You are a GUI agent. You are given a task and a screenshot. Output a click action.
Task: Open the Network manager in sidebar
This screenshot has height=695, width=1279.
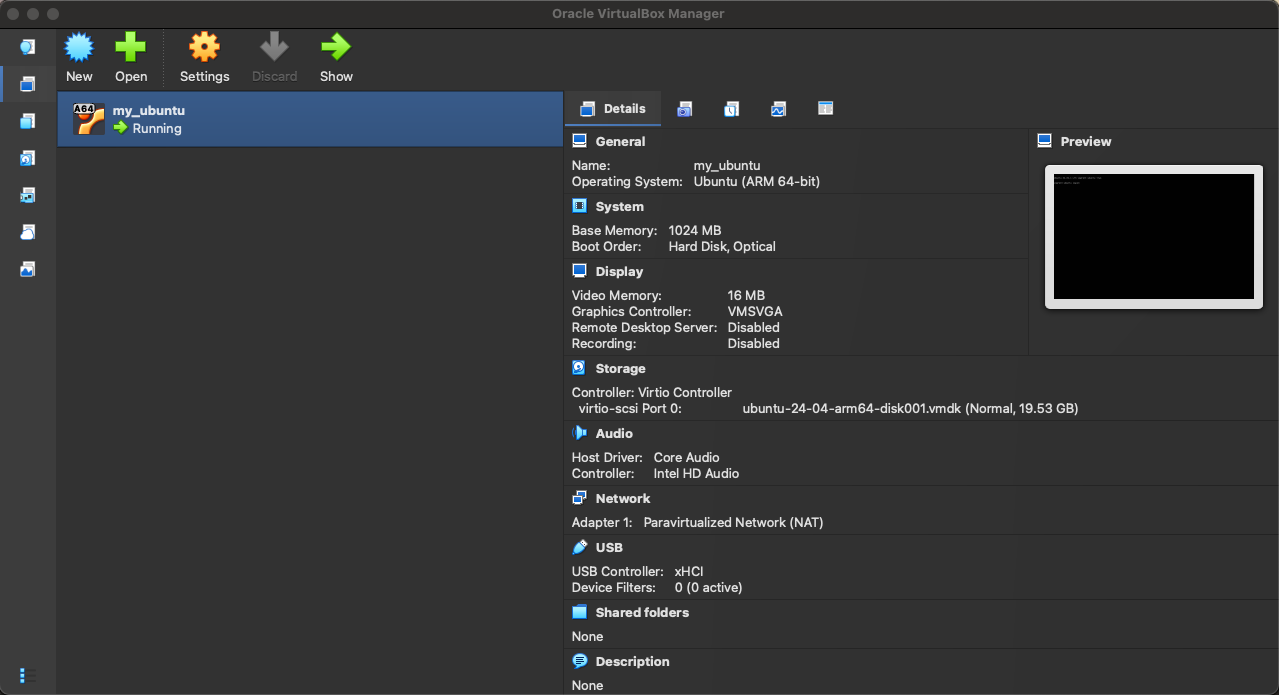point(28,195)
